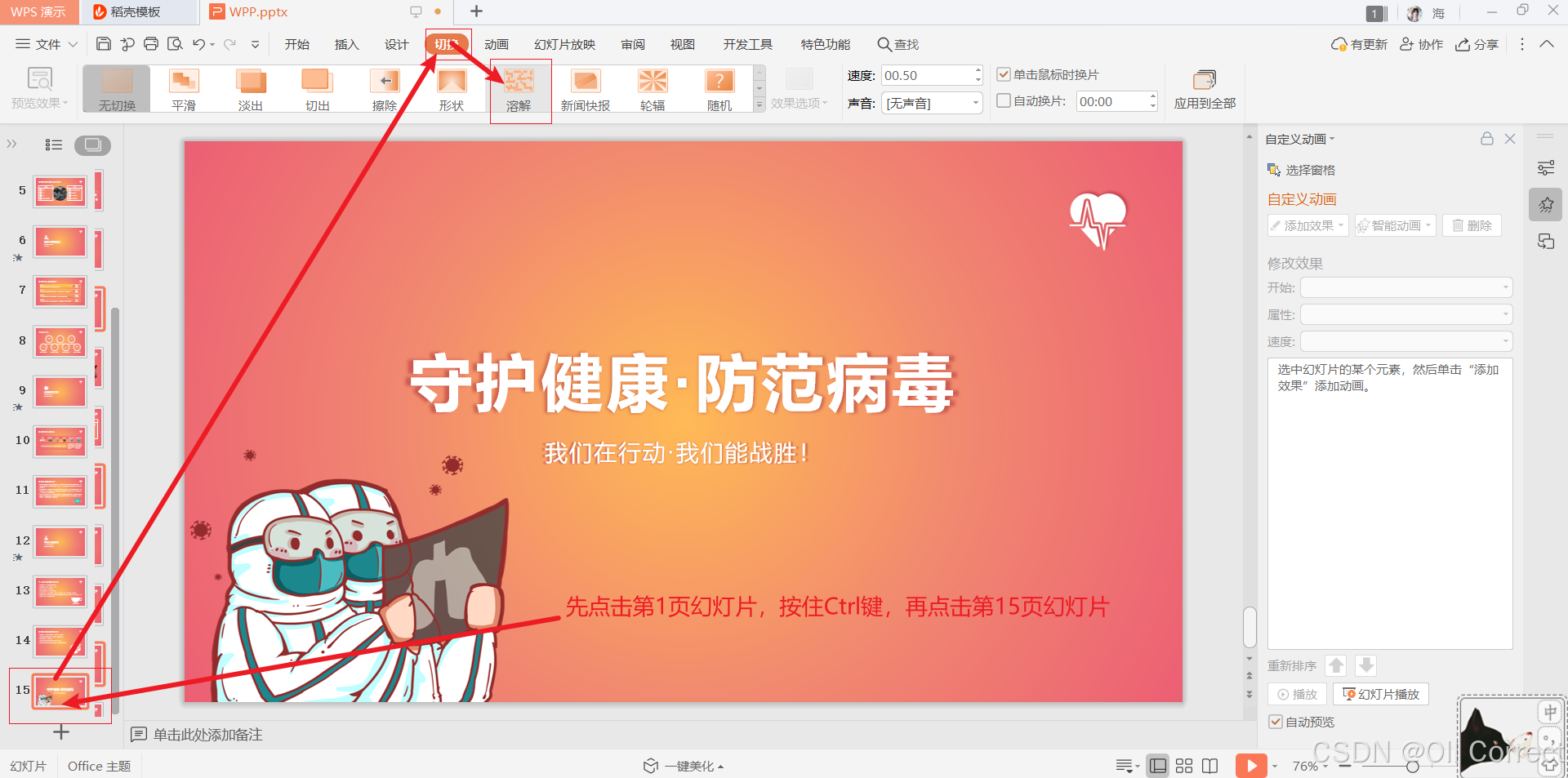1568x778 pixels.
Task: Expand the transition gallery more arrow
Action: (759, 104)
